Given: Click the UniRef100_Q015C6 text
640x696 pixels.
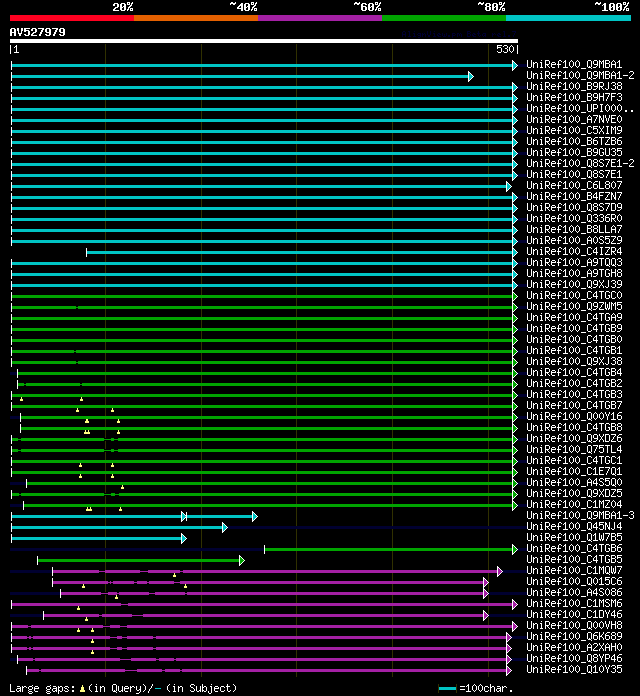Looking at the screenshot, I should pos(574,581).
